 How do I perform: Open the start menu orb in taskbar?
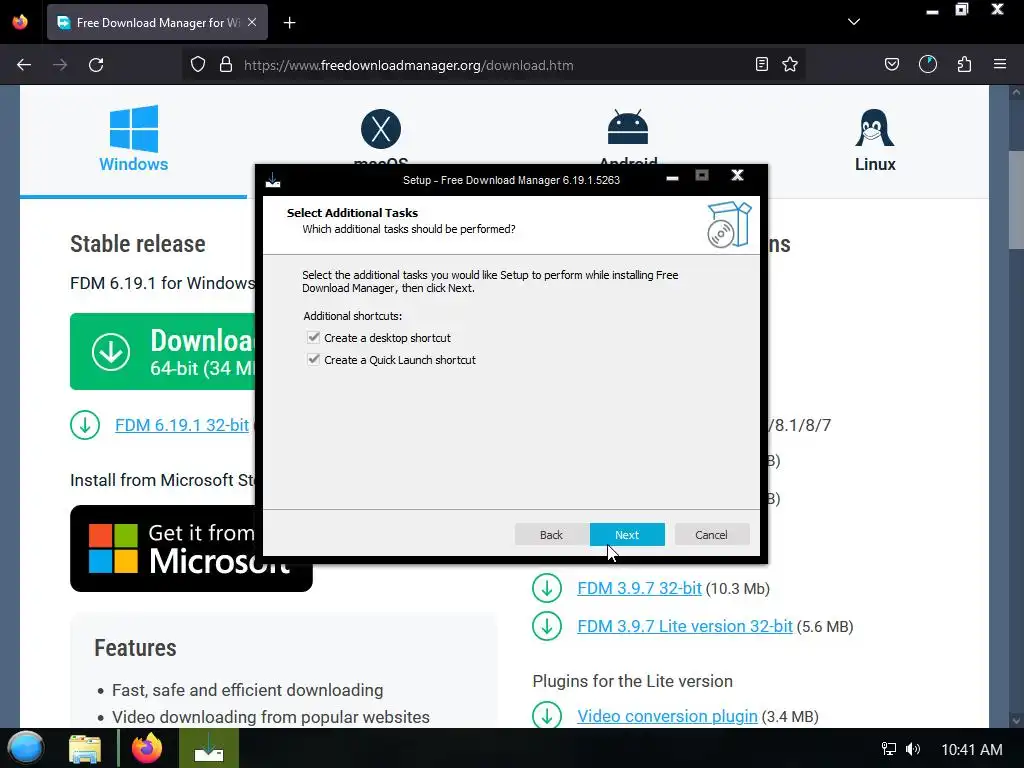pos(25,748)
